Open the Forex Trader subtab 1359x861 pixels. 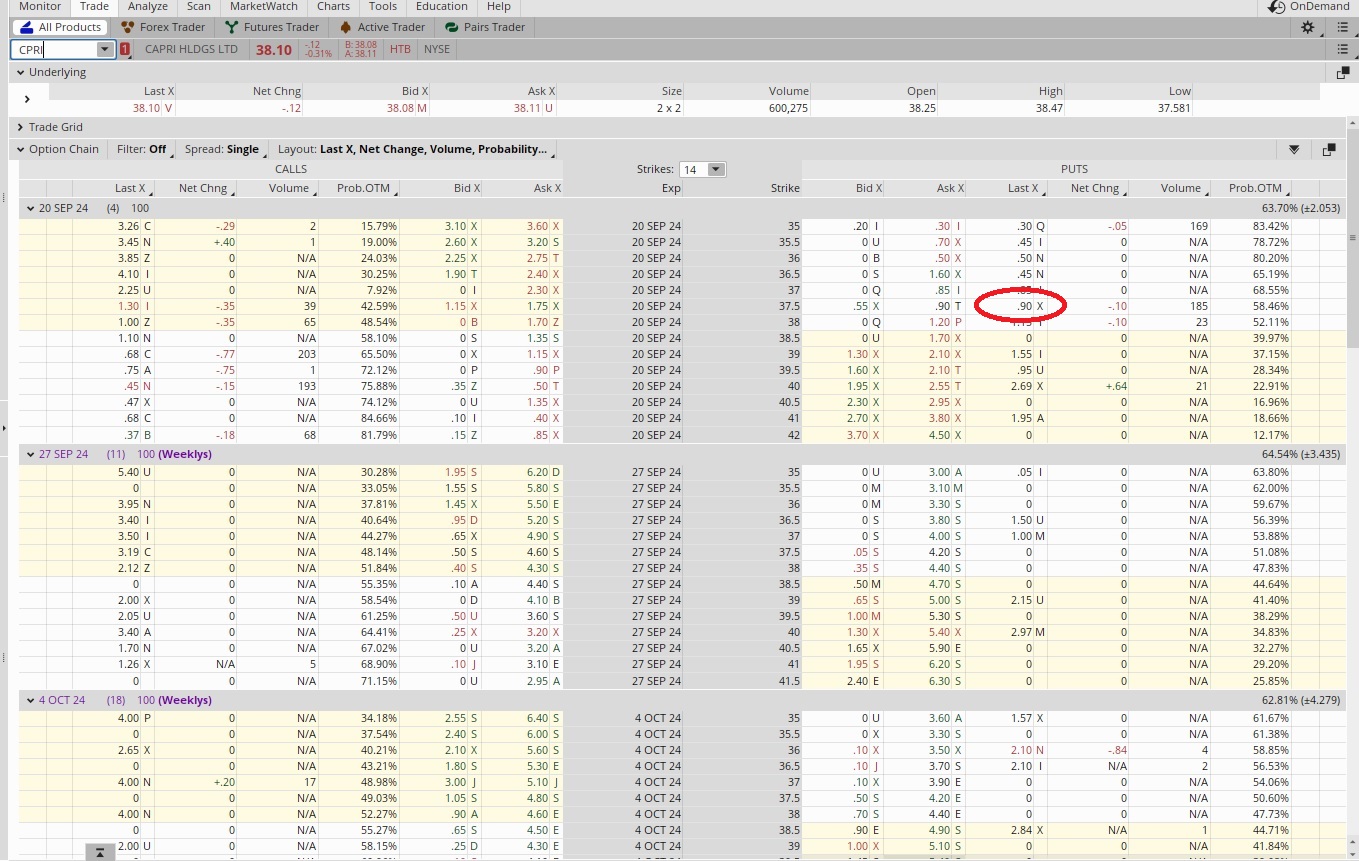tap(162, 27)
